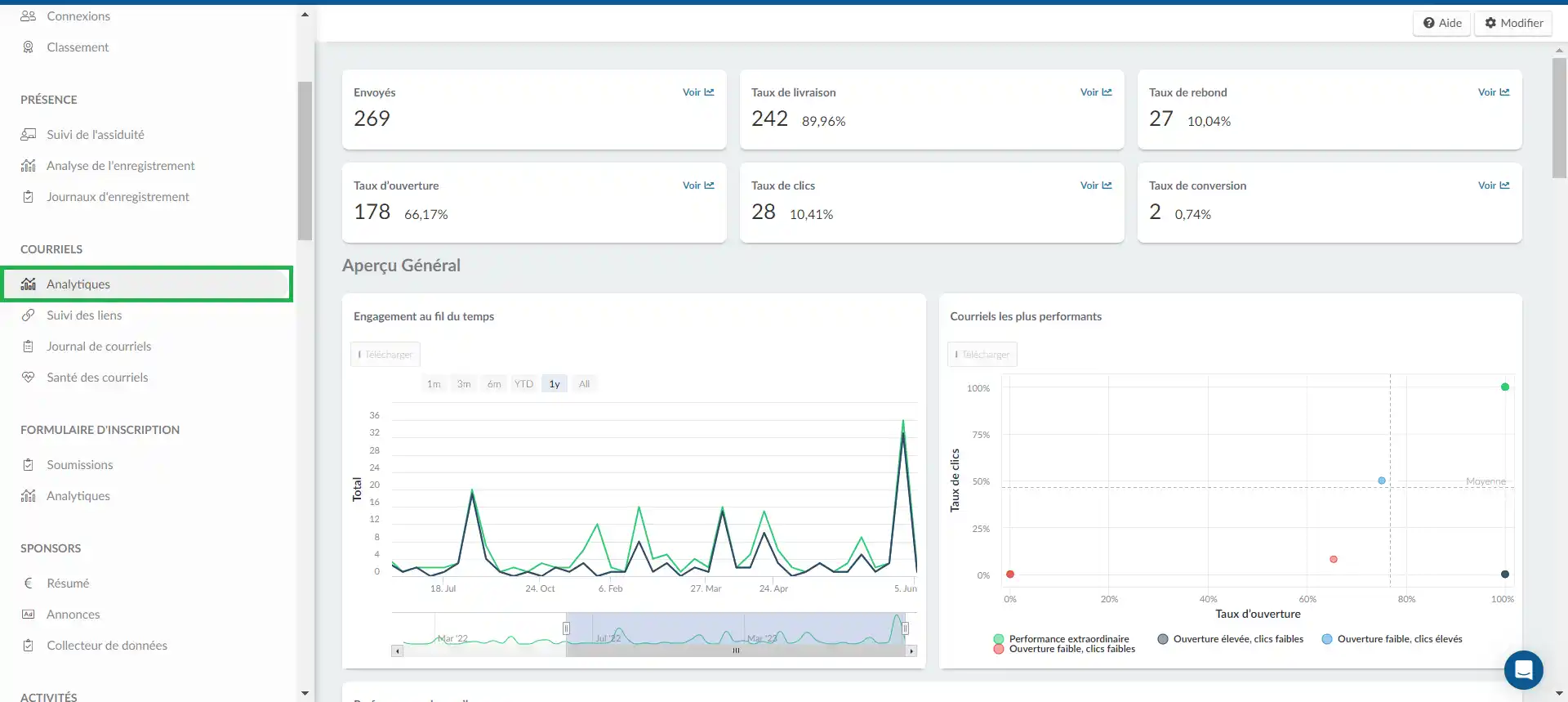Select the YTD time range
The image size is (1568, 702).
pyautogui.click(x=523, y=384)
